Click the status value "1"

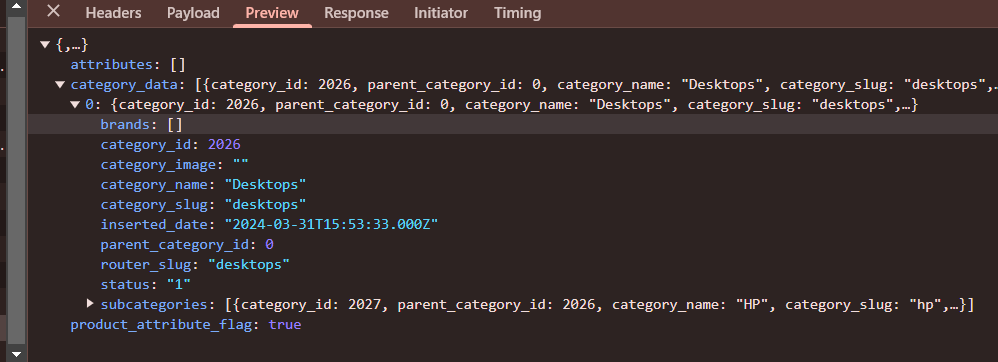coord(179,284)
